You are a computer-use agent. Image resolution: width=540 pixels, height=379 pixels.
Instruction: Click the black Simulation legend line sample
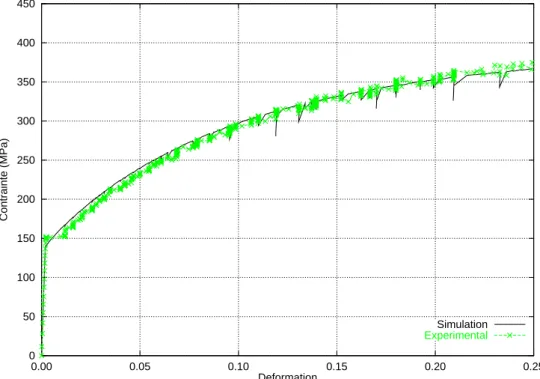click(510, 324)
